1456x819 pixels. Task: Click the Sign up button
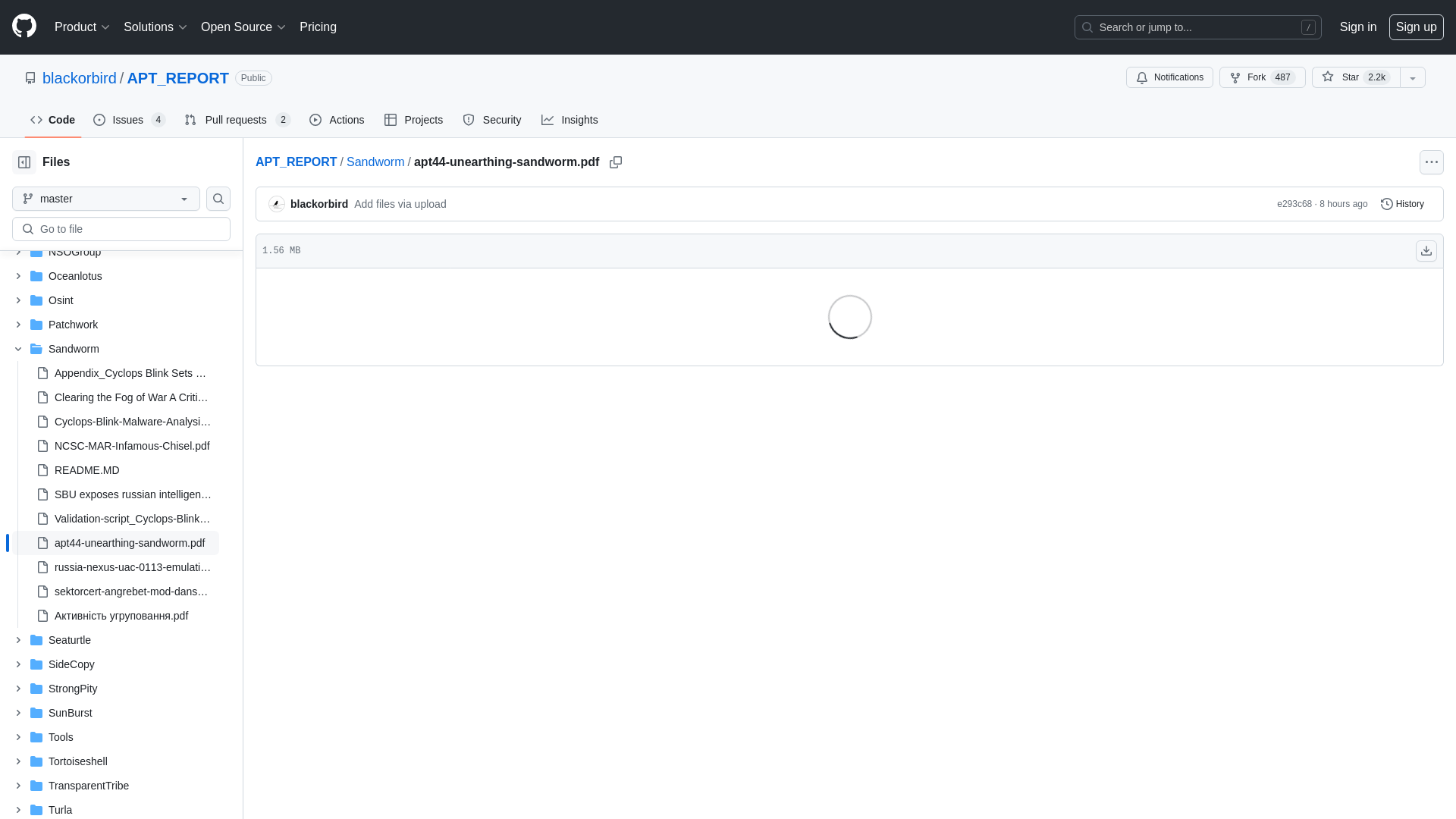click(x=1417, y=27)
